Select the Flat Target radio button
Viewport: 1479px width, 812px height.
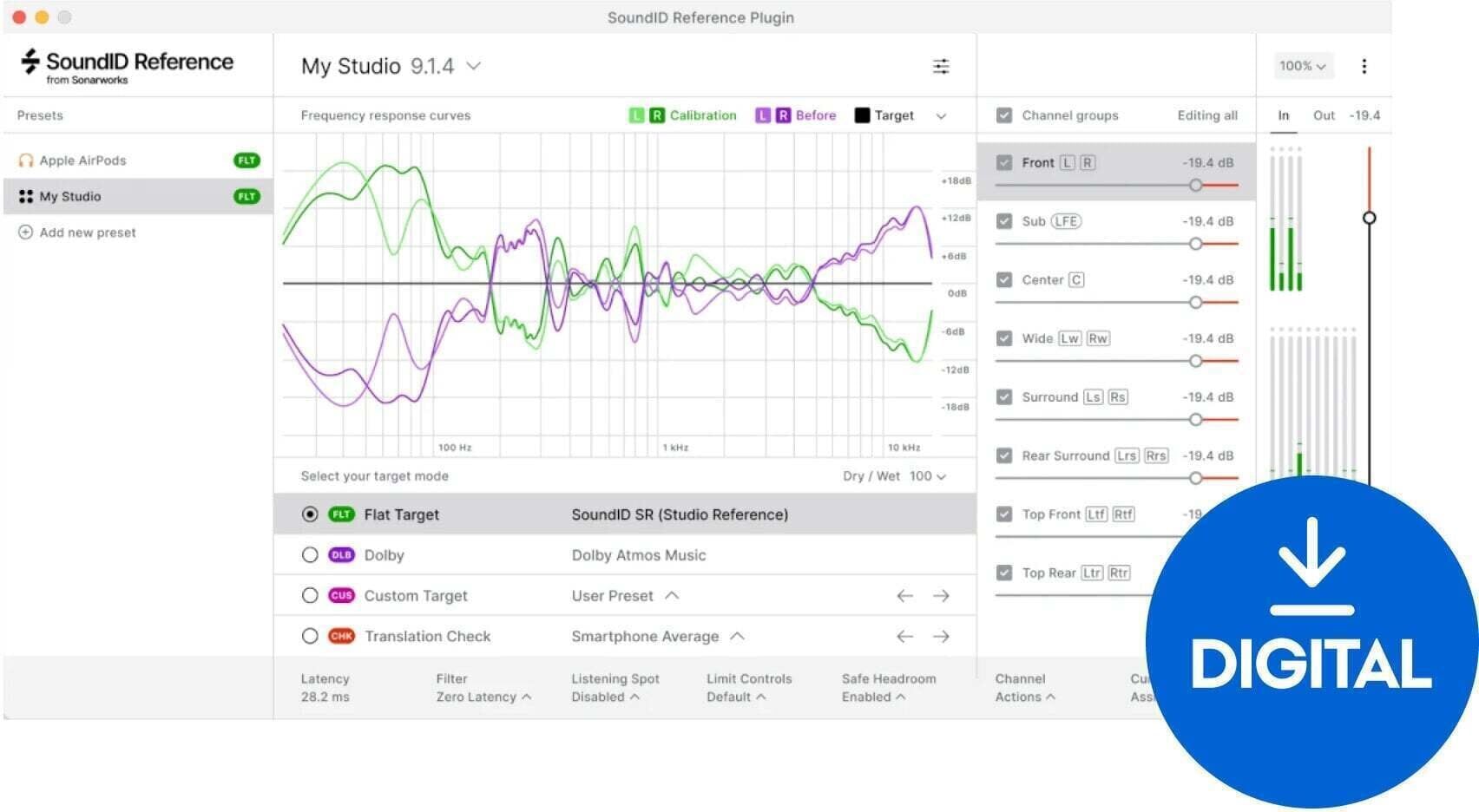coord(310,514)
